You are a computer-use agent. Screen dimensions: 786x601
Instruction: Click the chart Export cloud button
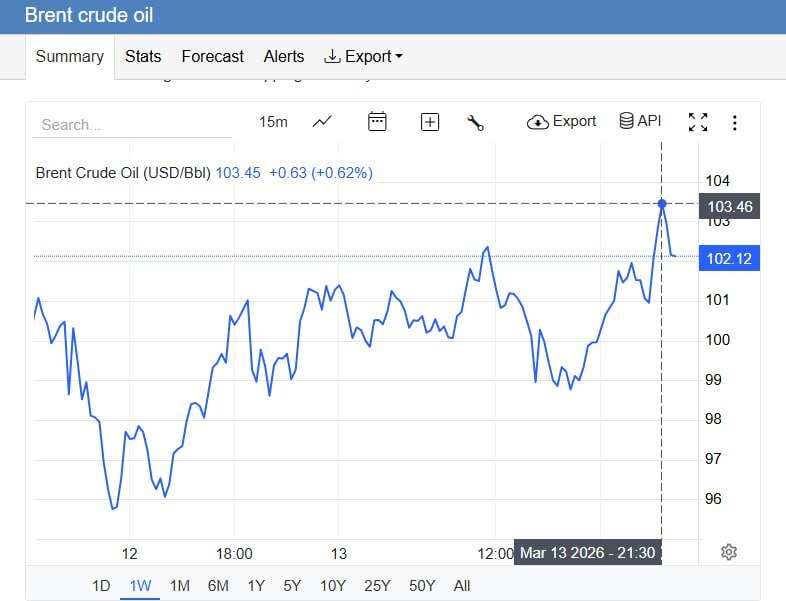[561, 121]
